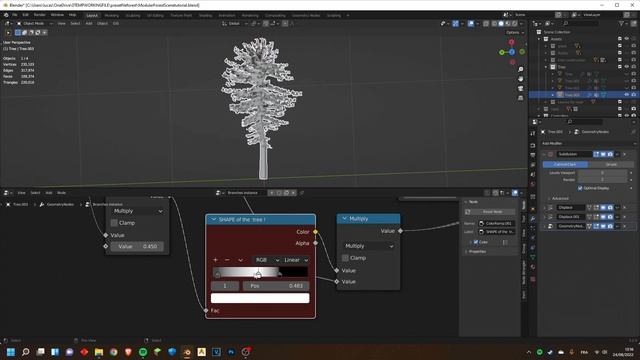Toggle viewport overlays icon
The image size is (640, 360).
[471, 24]
